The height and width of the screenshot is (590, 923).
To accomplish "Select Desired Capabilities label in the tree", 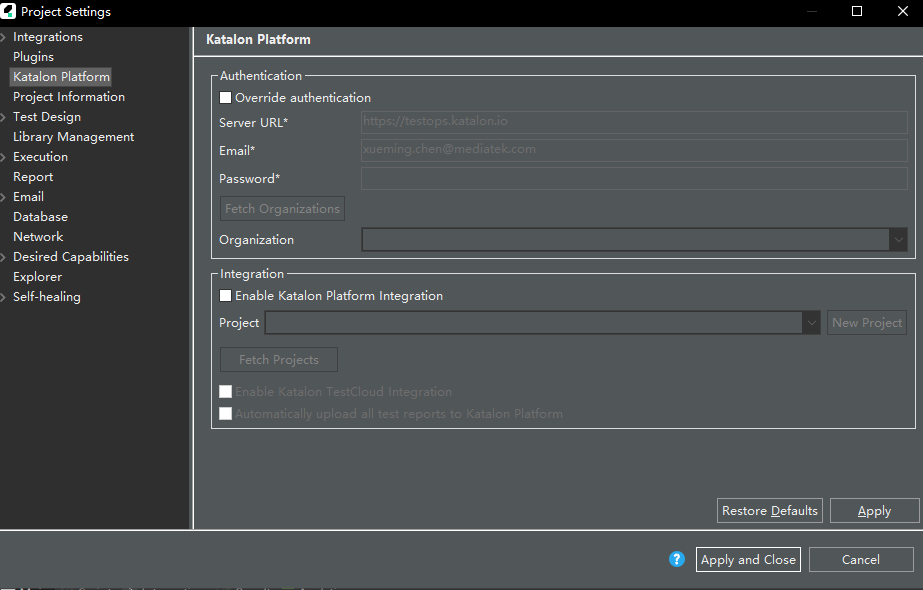I will [x=71, y=257].
